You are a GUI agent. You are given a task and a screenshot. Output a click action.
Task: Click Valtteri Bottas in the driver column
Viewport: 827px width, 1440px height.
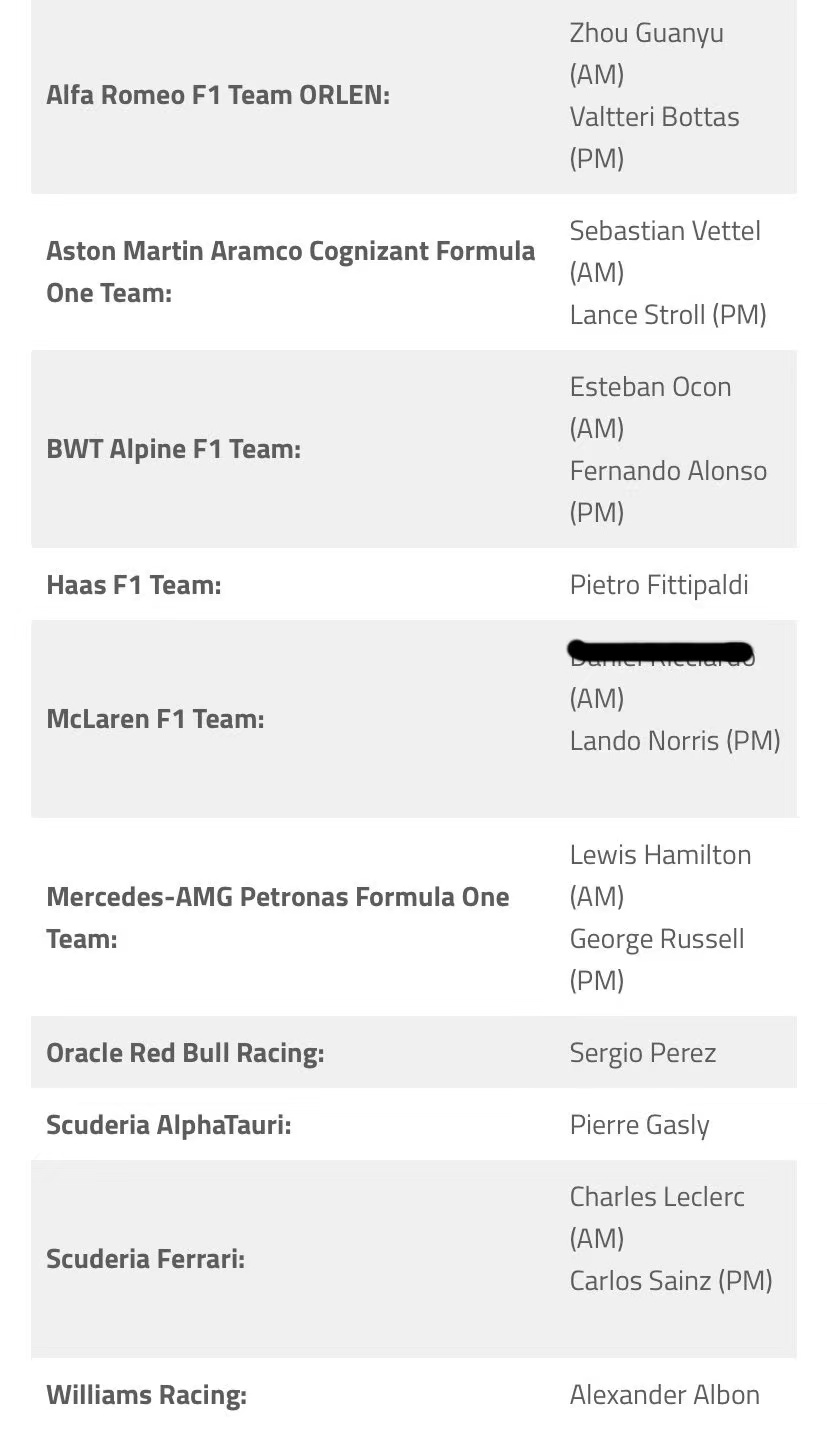pos(654,117)
